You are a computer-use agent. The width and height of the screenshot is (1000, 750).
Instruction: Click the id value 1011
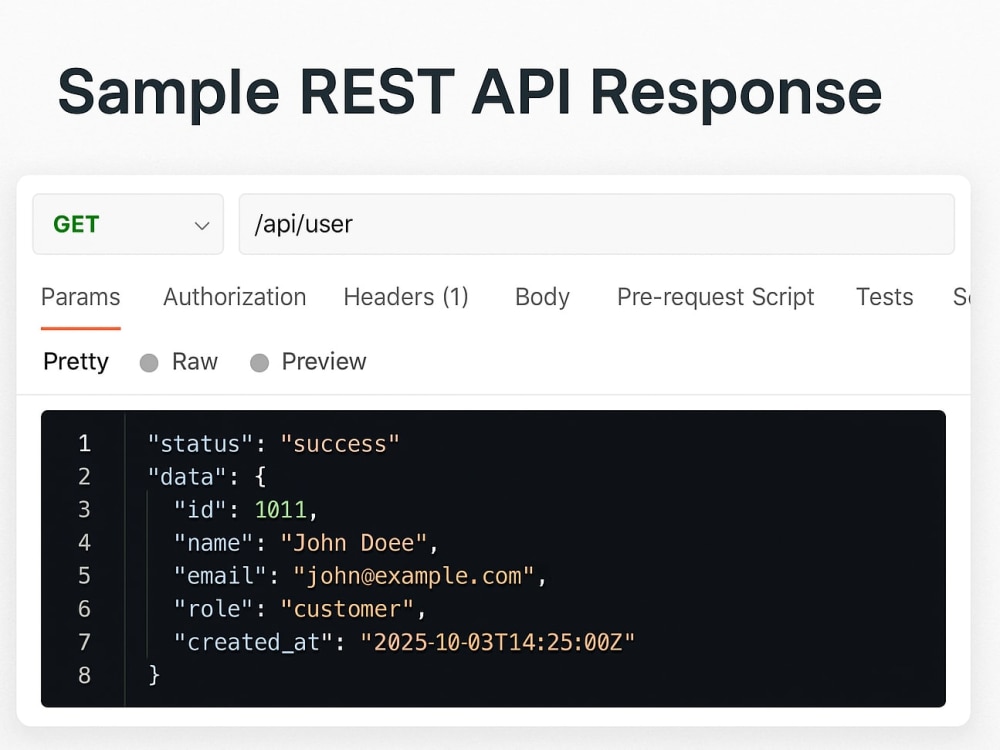tap(281, 510)
